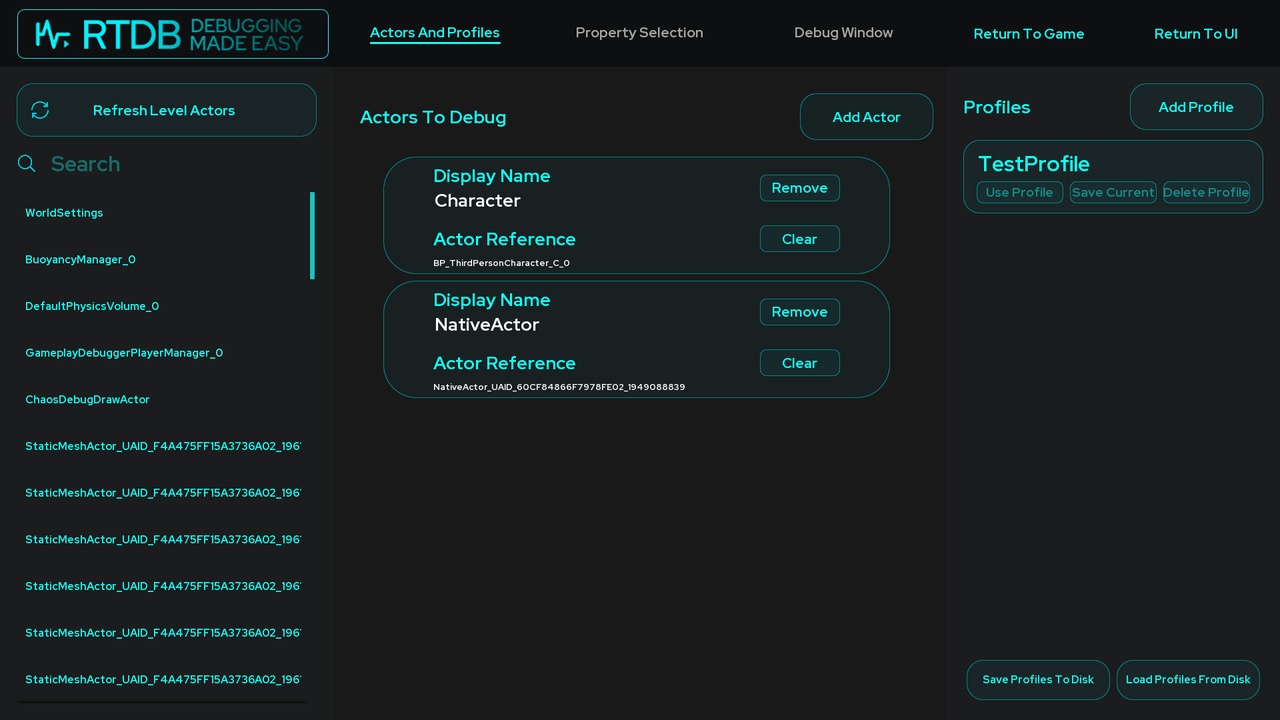The width and height of the screenshot is (1280, 720).
Task: Click Delete Profile for TestProfile
Action: [x=1206, y=192]
